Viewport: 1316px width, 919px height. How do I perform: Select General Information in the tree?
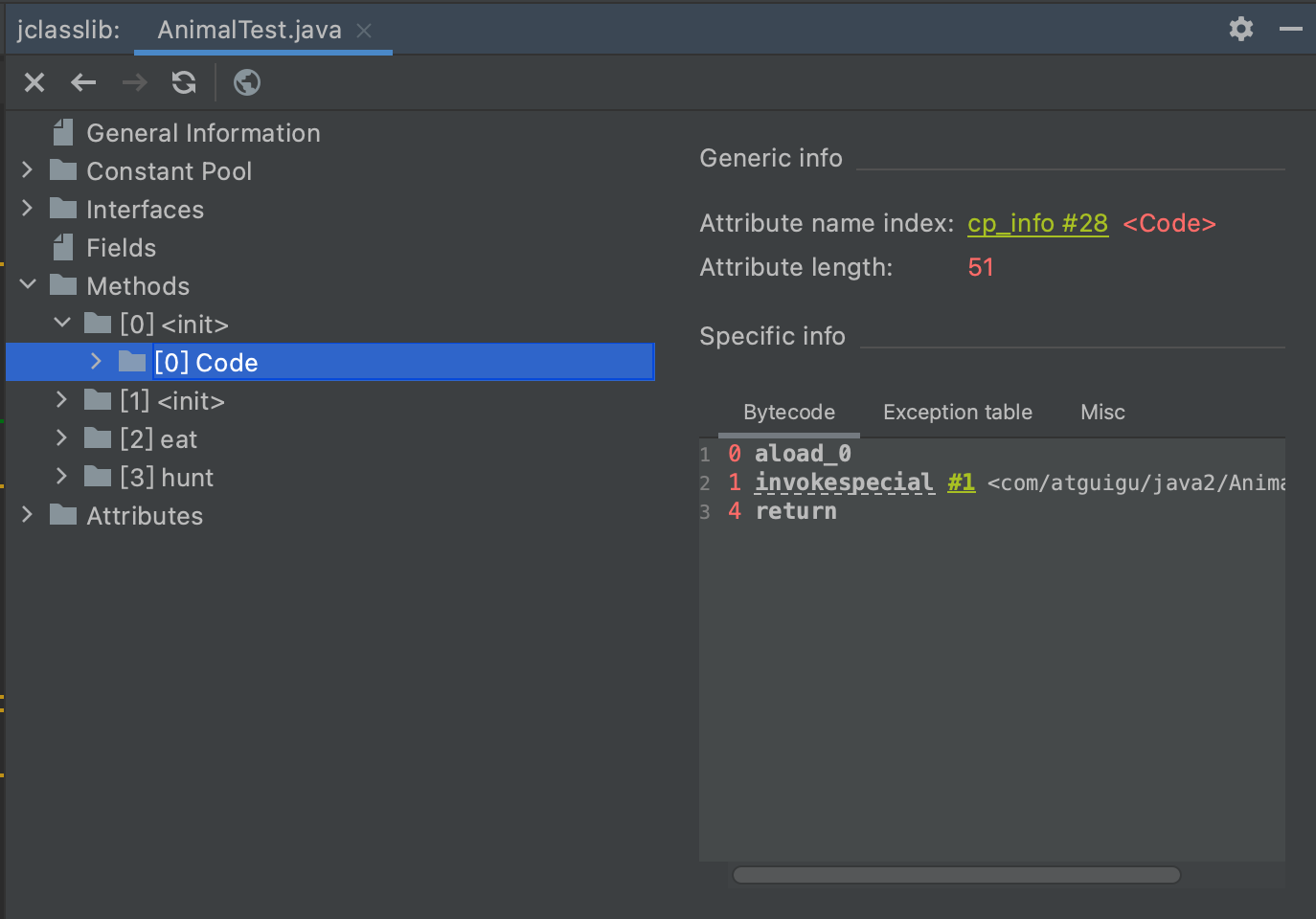coord(203,133)
